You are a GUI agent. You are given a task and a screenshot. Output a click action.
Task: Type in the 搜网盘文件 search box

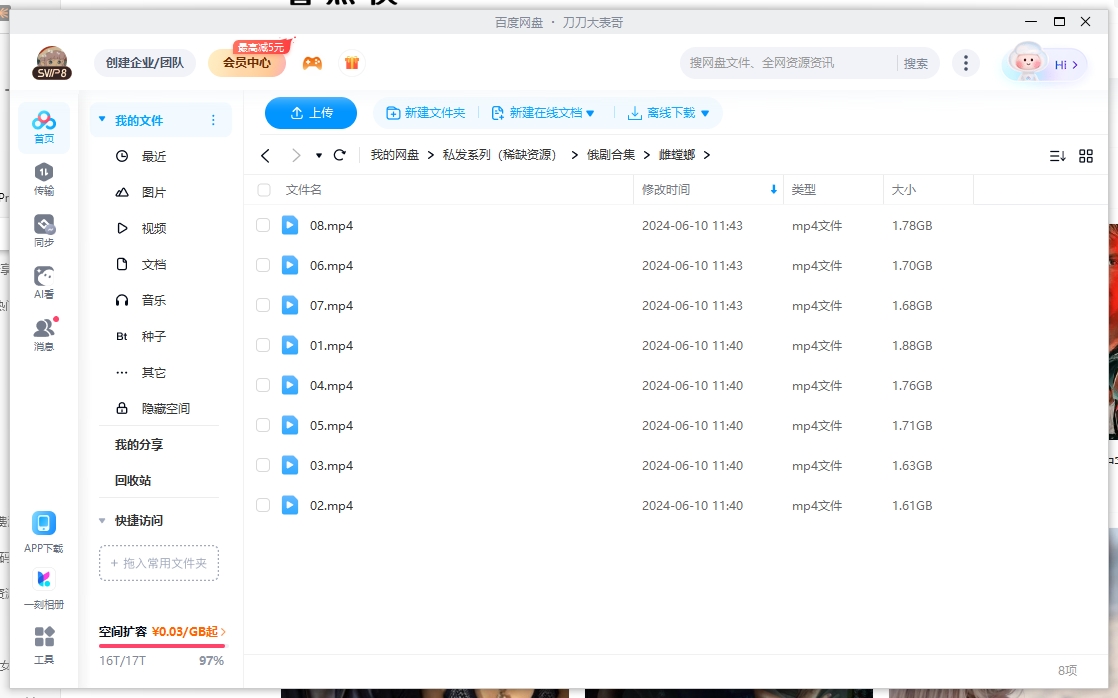(780, 62)
